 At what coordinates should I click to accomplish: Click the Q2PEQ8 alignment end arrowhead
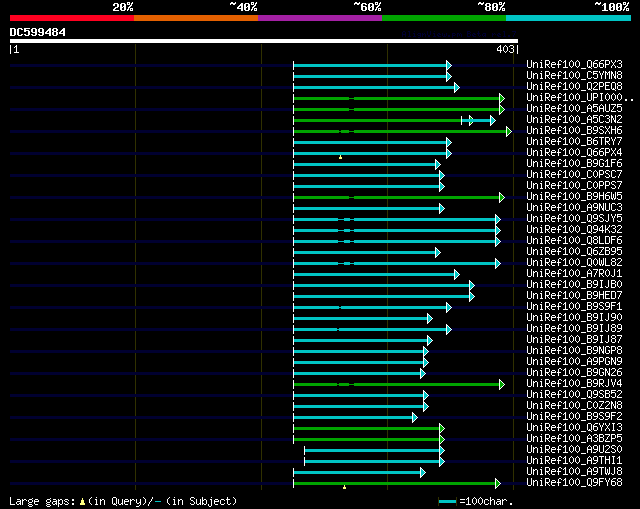tap(457, 87)
